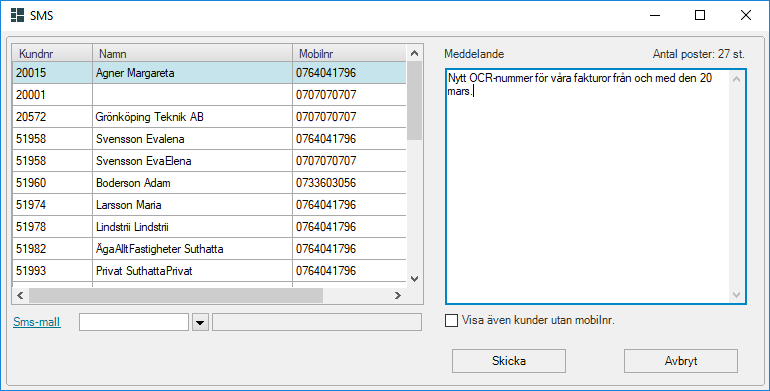Sort by Namn column header
Screen dimensions: 770x391
click(192, 53)
